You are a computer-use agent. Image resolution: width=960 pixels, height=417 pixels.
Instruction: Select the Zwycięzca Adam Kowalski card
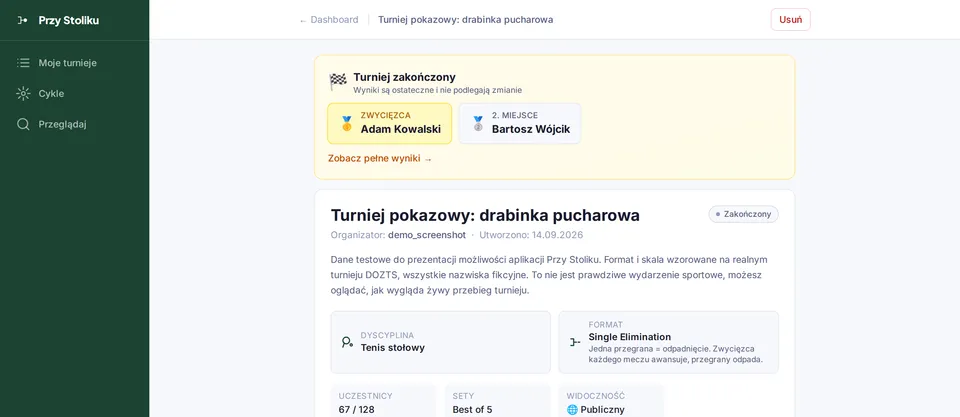(389, 123)
